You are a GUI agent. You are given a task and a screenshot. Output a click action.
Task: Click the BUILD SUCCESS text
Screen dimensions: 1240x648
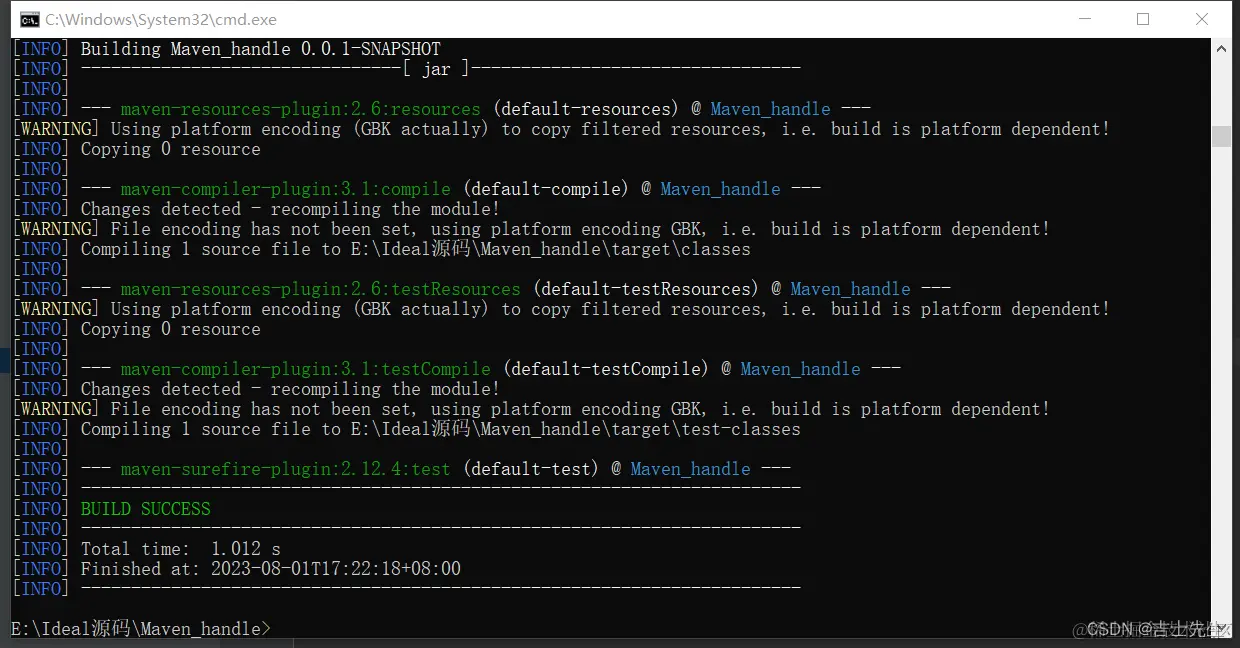(x=145, y=509)
